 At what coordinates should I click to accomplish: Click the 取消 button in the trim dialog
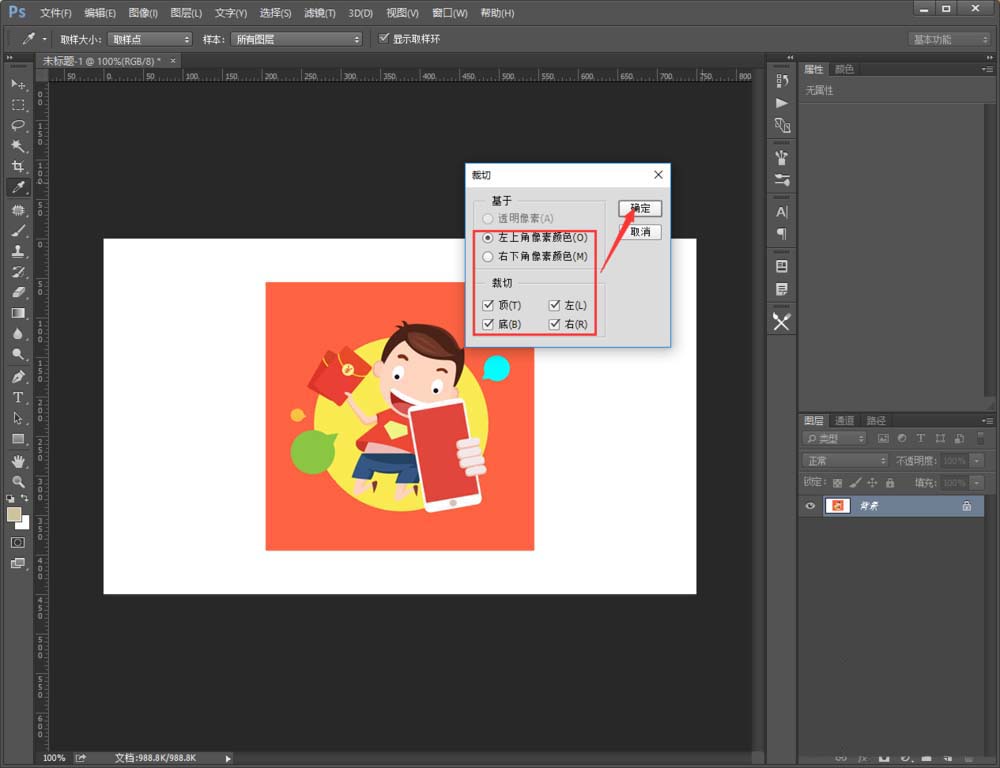tap(639, 230)
